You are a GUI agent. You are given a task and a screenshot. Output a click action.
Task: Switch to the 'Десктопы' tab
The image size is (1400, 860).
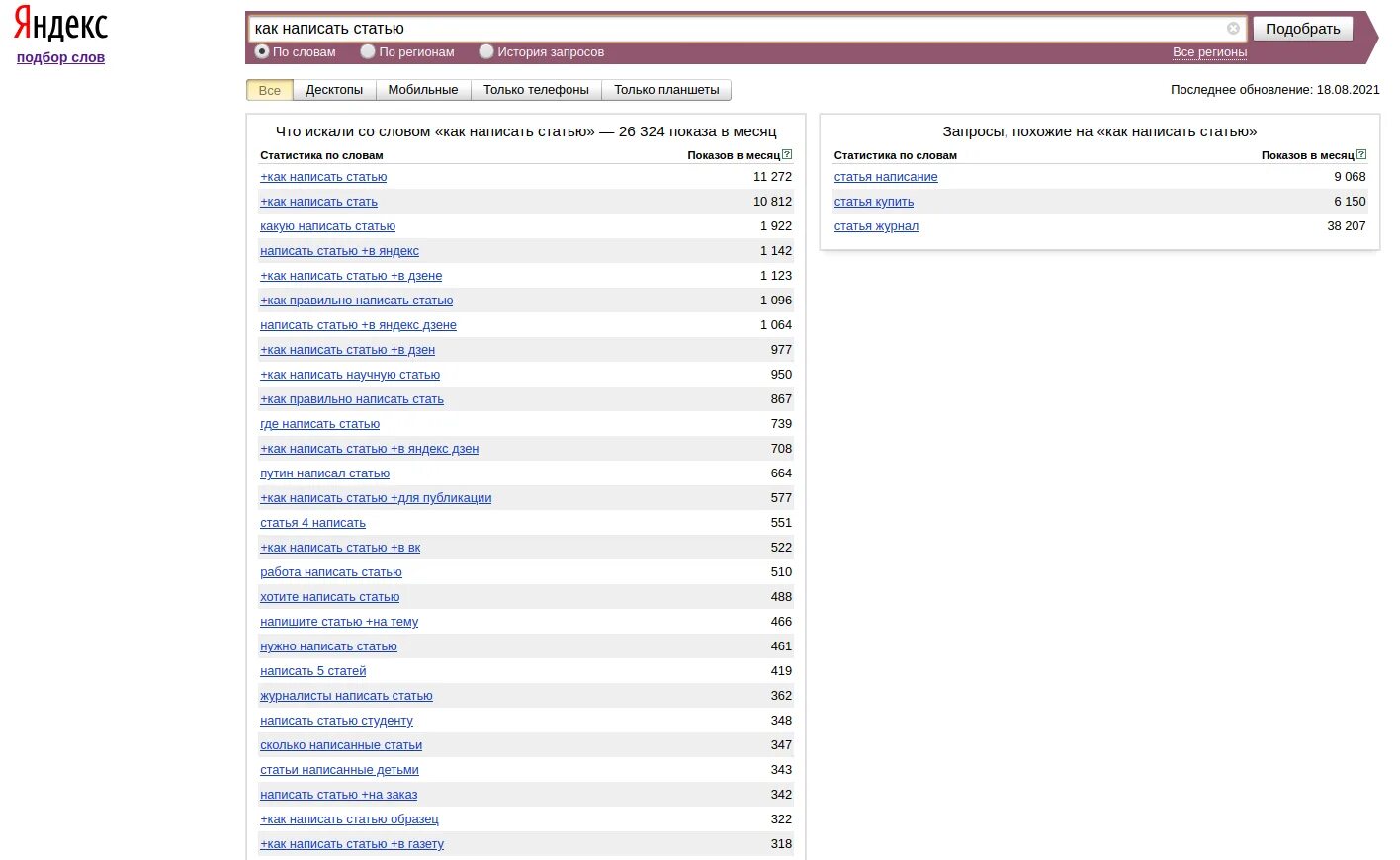pyautogui.click(x=334, y=90)
